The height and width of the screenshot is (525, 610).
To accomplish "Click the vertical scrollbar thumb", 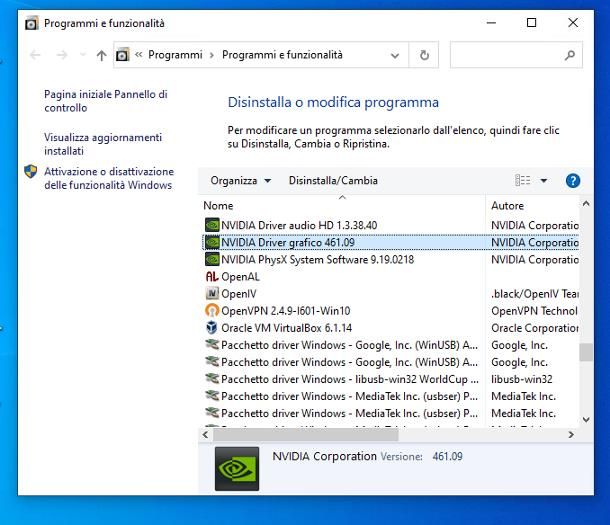I will coord(586,352).
